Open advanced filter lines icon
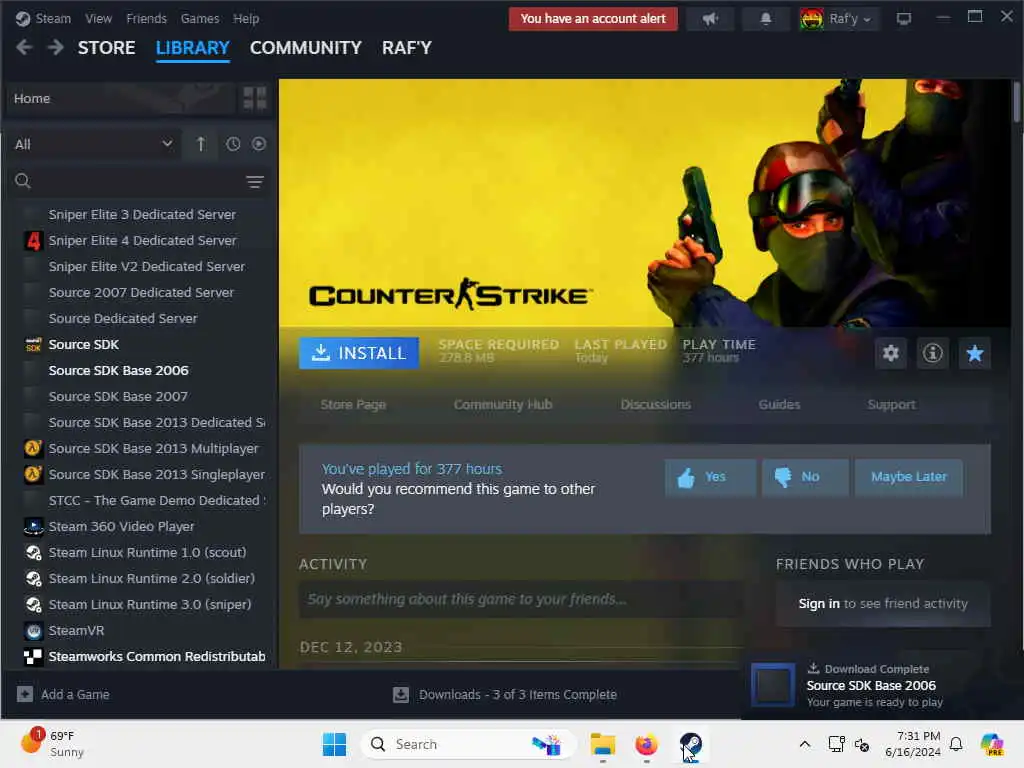 tap(255, 182)
